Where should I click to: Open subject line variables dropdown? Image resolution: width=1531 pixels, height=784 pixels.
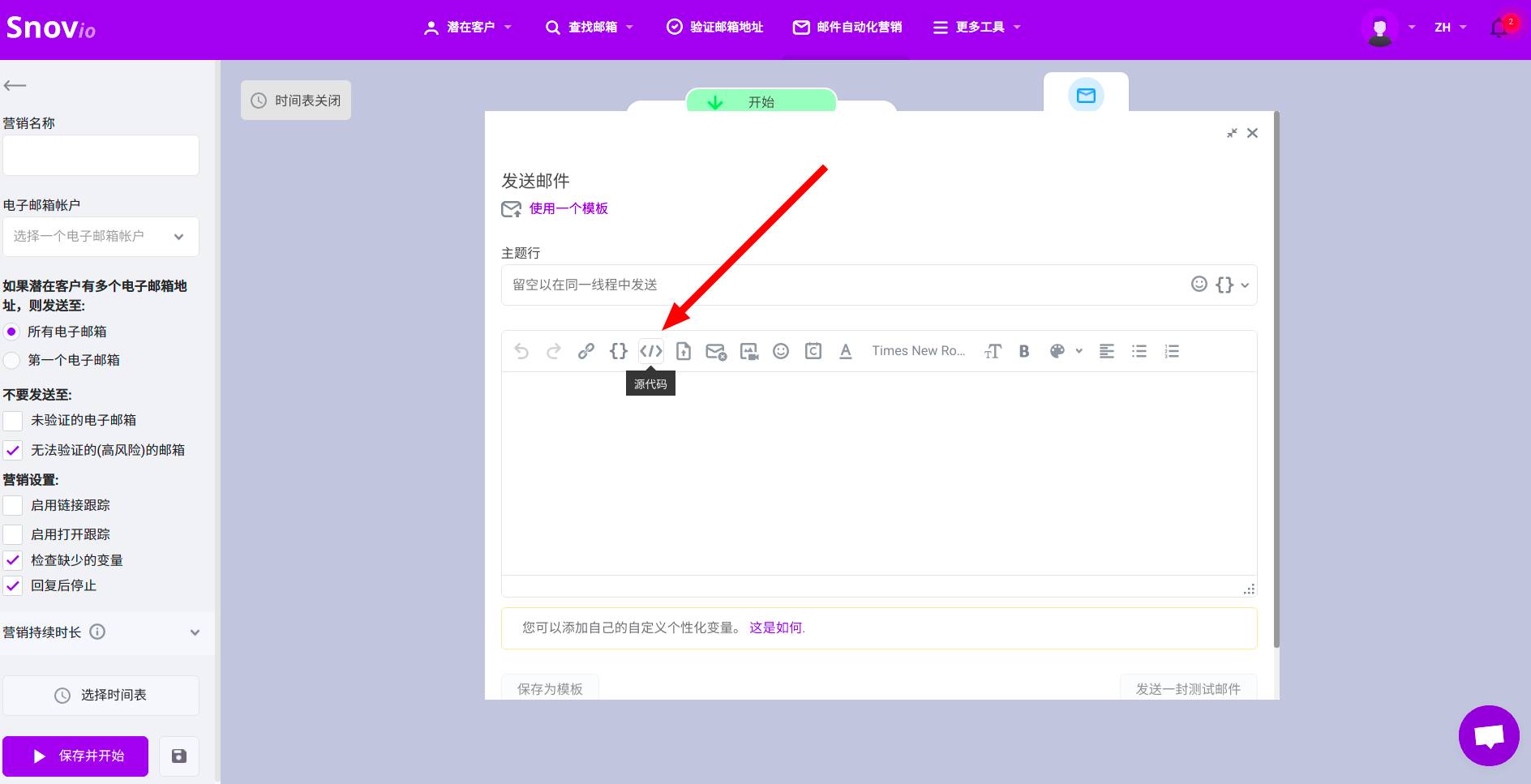tap(1232, 285)
